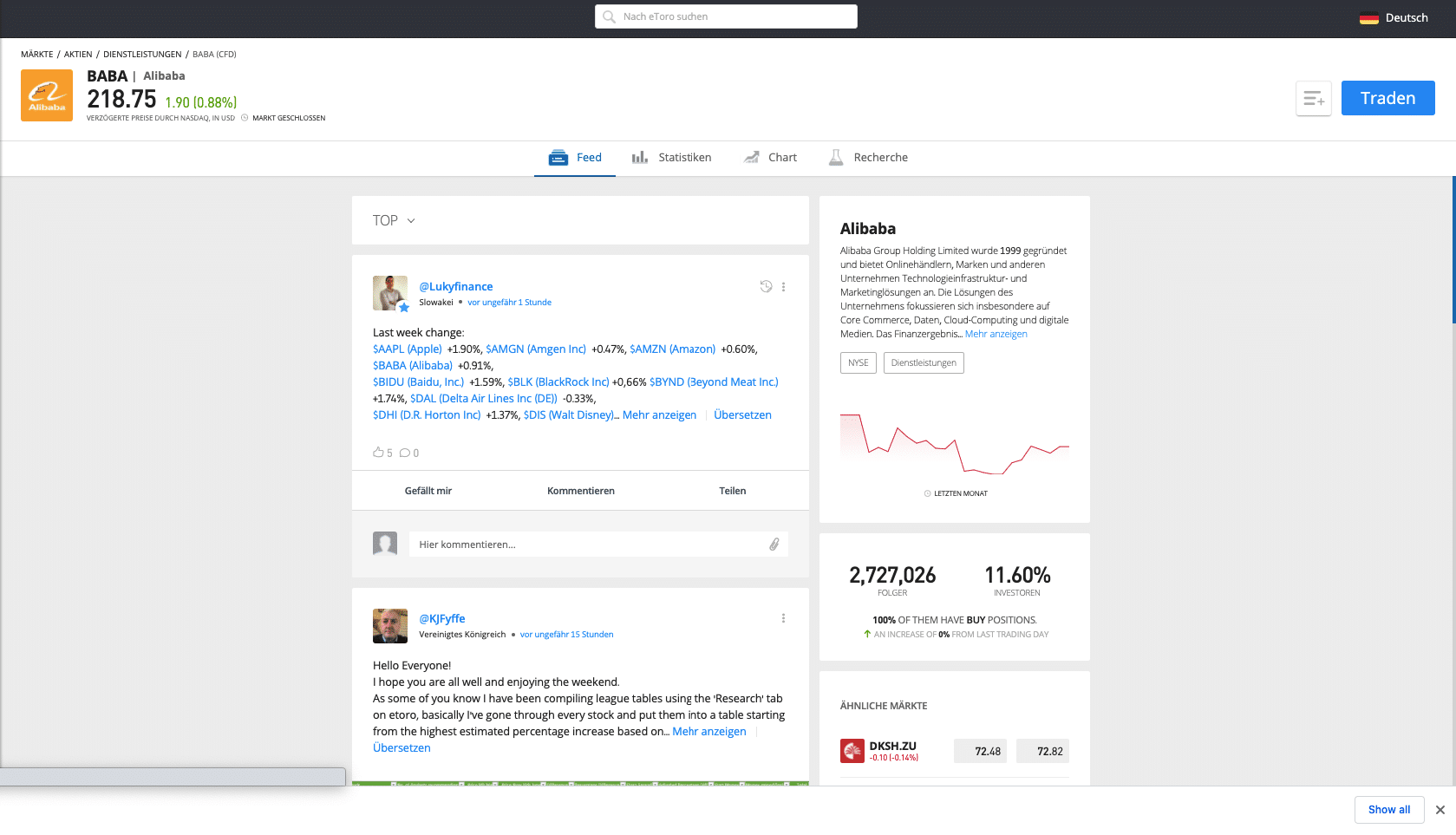Viewport: 1456px width, 835px height.
Task: Click the 'Gefällt mir' button
Action: pos(428,491)
